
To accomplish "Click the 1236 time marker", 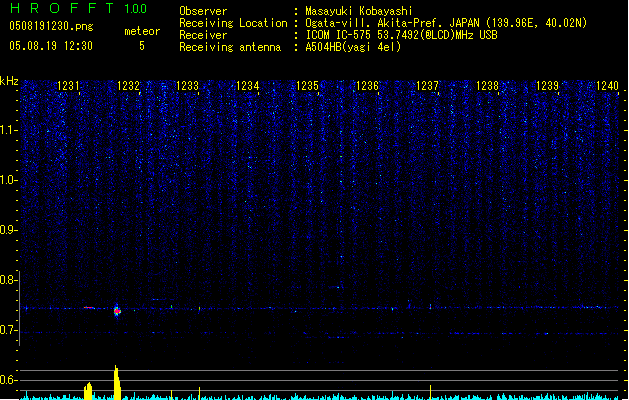I will [x=367, y=86].
